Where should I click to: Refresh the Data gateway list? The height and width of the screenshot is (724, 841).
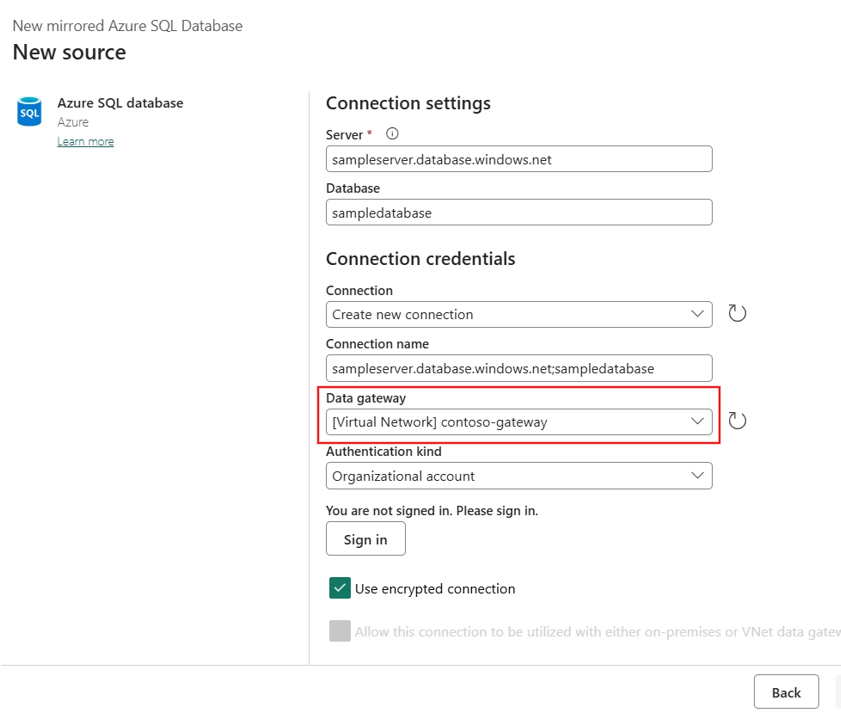[x=737, y=421]
